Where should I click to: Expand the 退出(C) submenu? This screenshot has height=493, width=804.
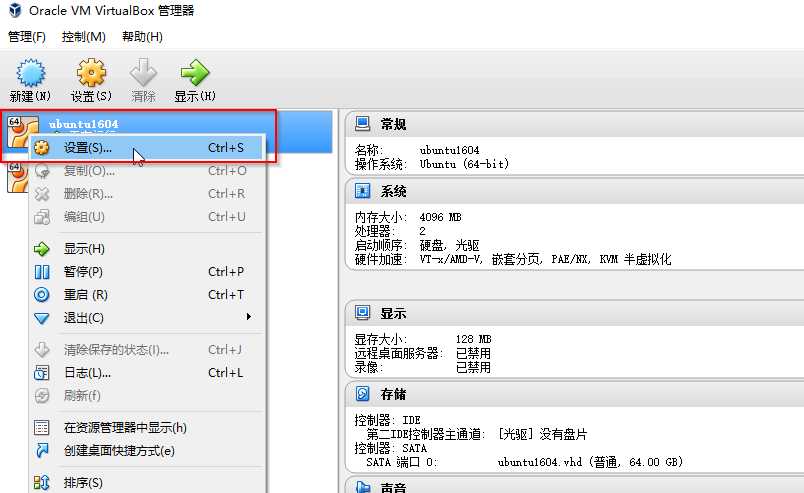(x=147, y=318)
